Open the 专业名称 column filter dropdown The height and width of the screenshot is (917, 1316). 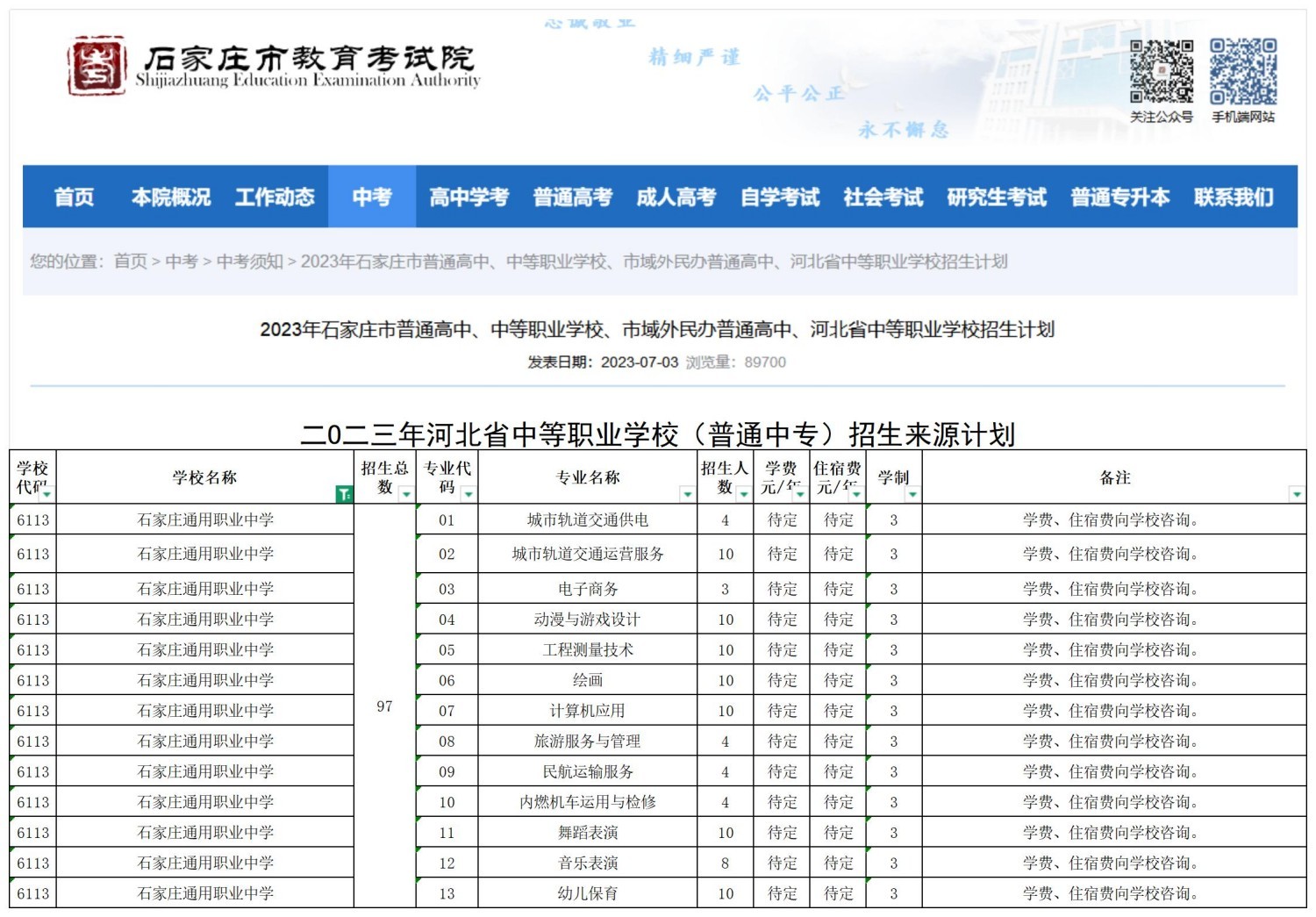[x=687, y=495]
